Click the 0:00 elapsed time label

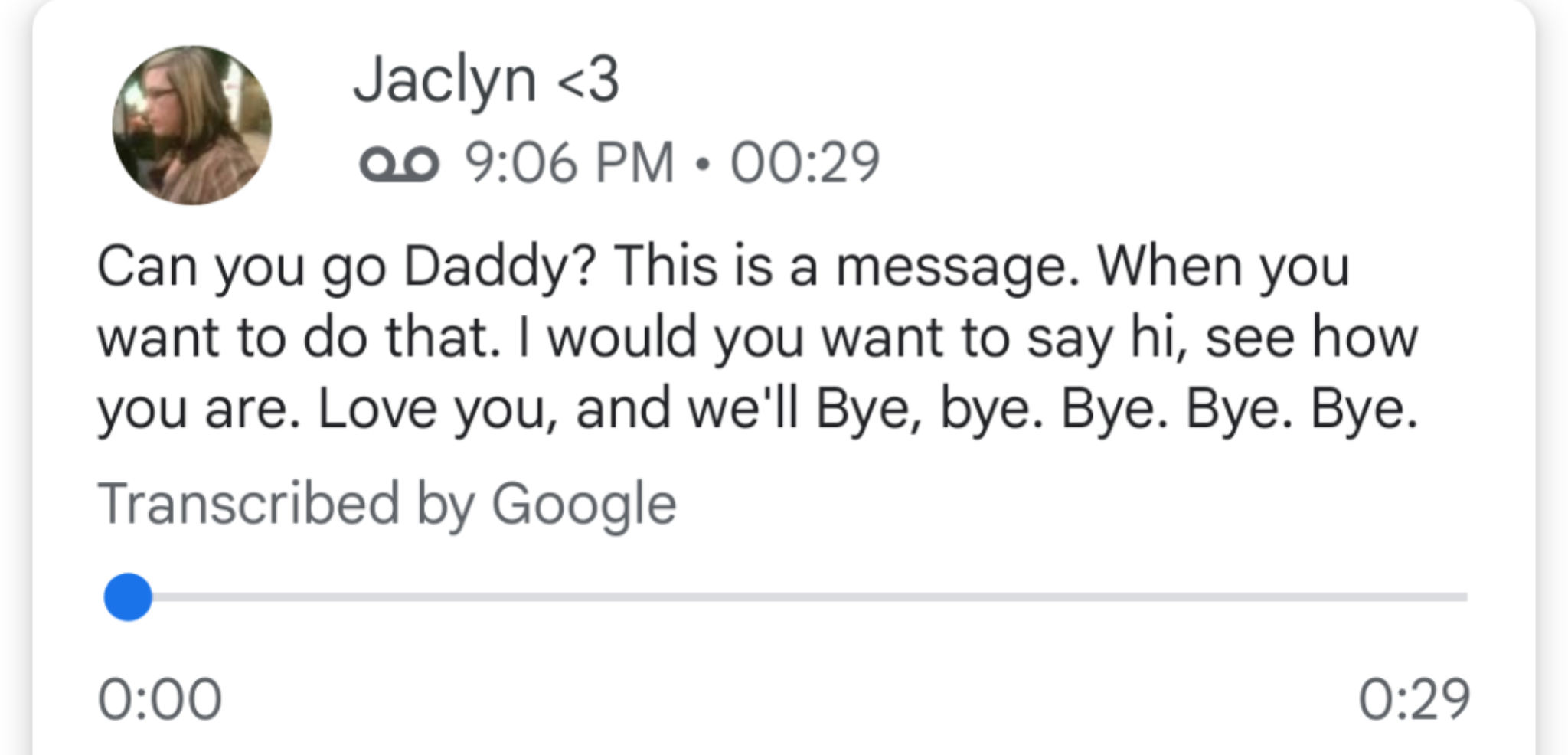[x=159, y=699]
